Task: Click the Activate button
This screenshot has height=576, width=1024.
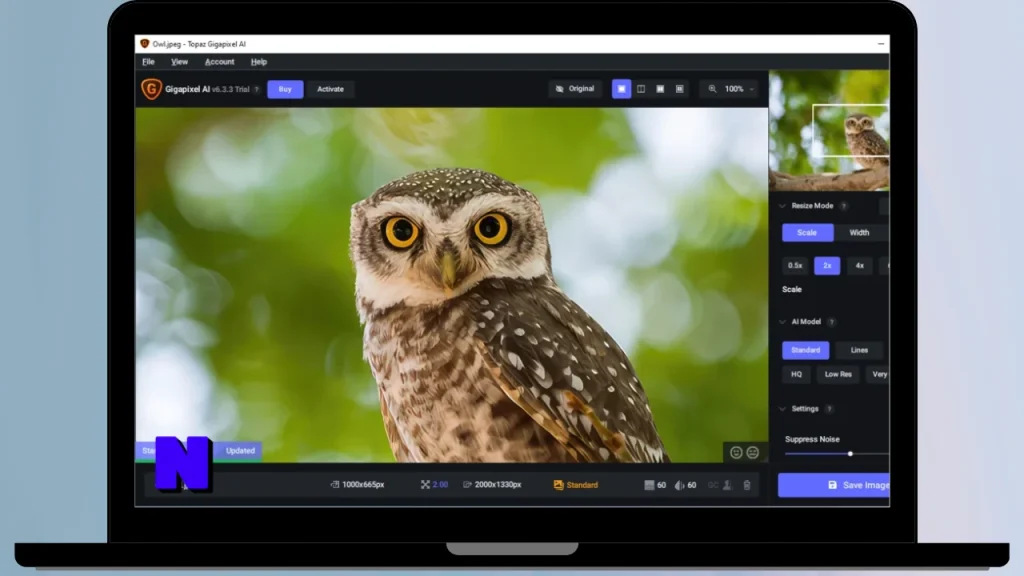Action: pyautogui.click(x=330, y=89)
